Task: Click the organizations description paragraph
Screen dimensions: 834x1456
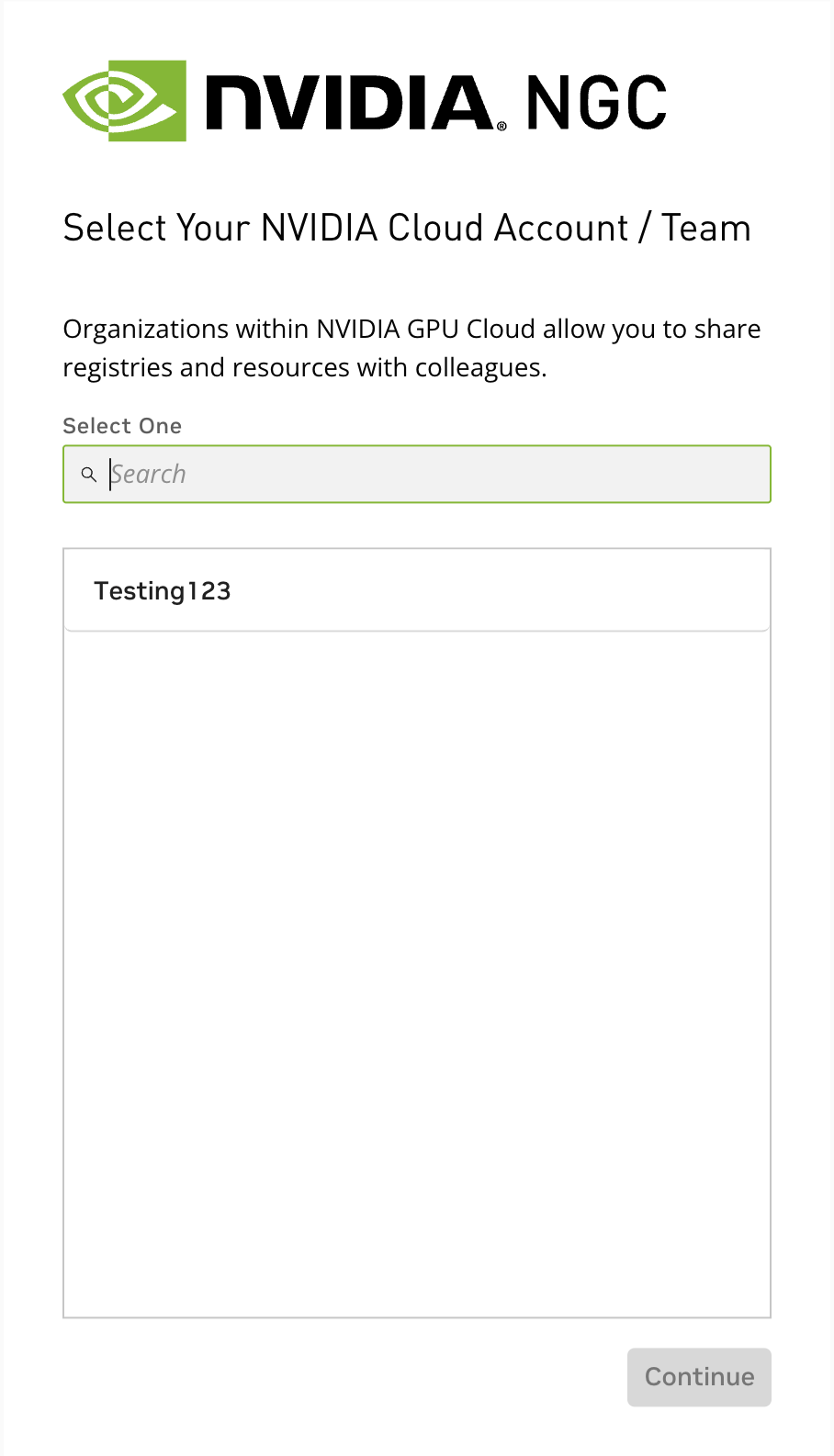Action: pos(411,348)
